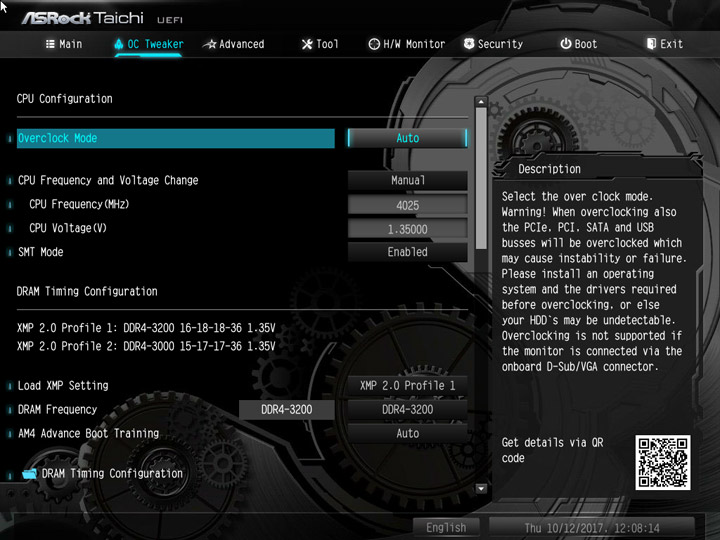Expand DRAM Timing Configuration submenu
The width and height of the screenshot is (720, 540).
112,473
